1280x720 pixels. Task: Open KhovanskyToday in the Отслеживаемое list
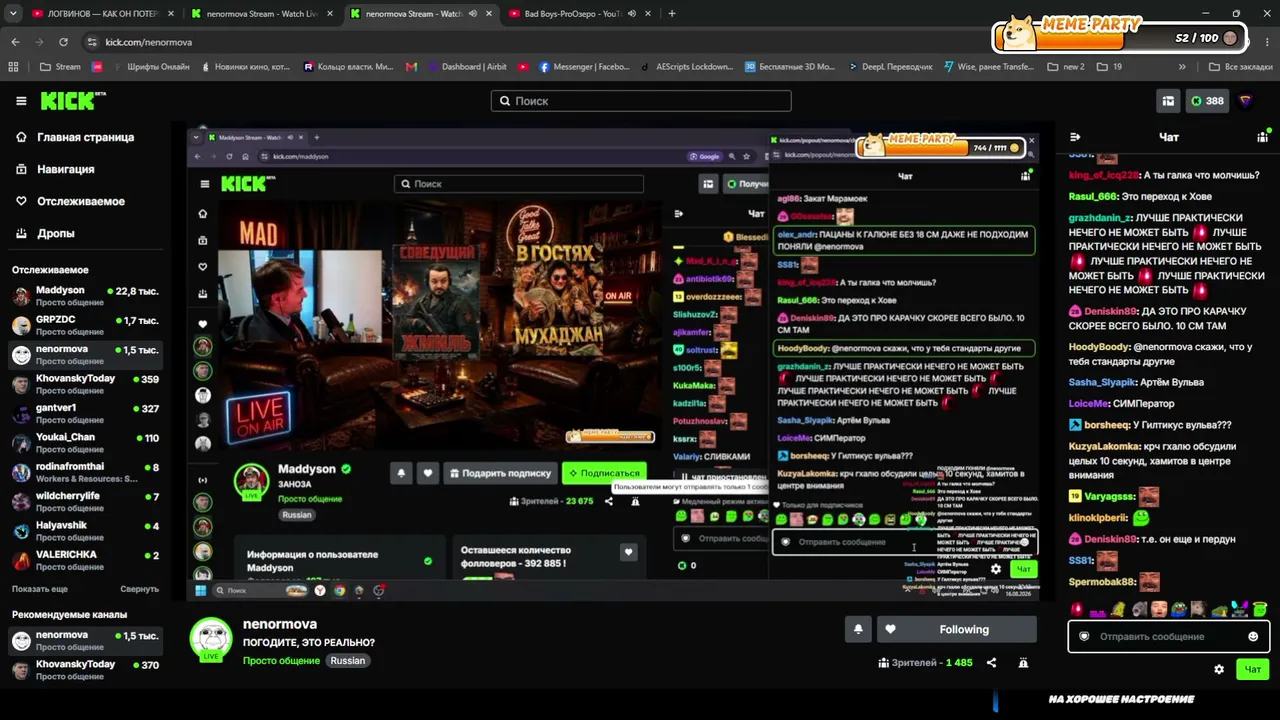click(85, 384)
